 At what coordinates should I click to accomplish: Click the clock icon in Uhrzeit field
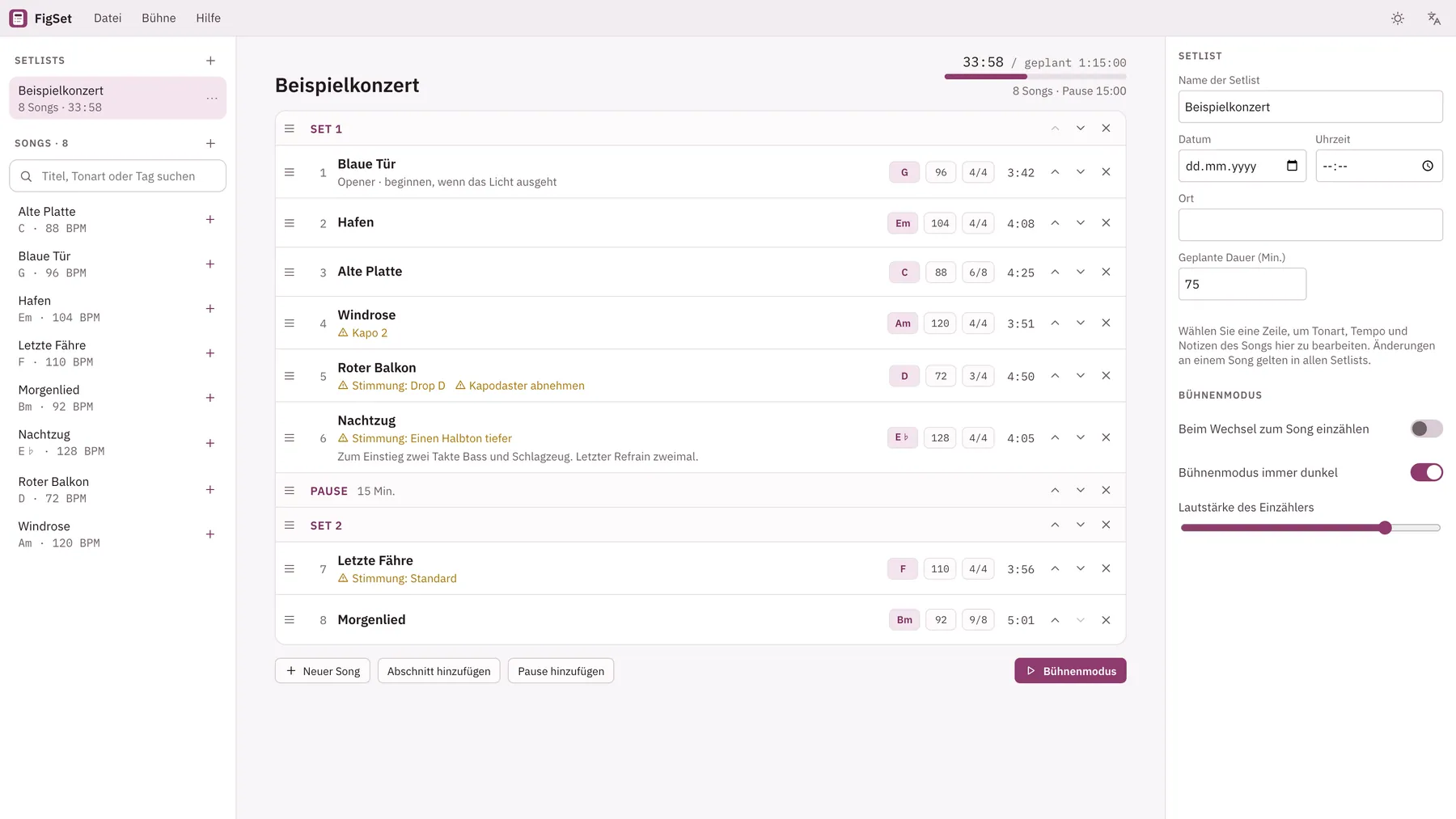[x=1428, y=166]
